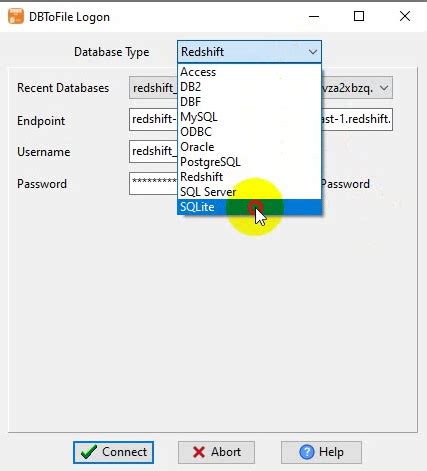This screenshot has height=471, width=427.
Task: Select Redshift list entry
Action: pyautogui.click(x=249, y=177)
